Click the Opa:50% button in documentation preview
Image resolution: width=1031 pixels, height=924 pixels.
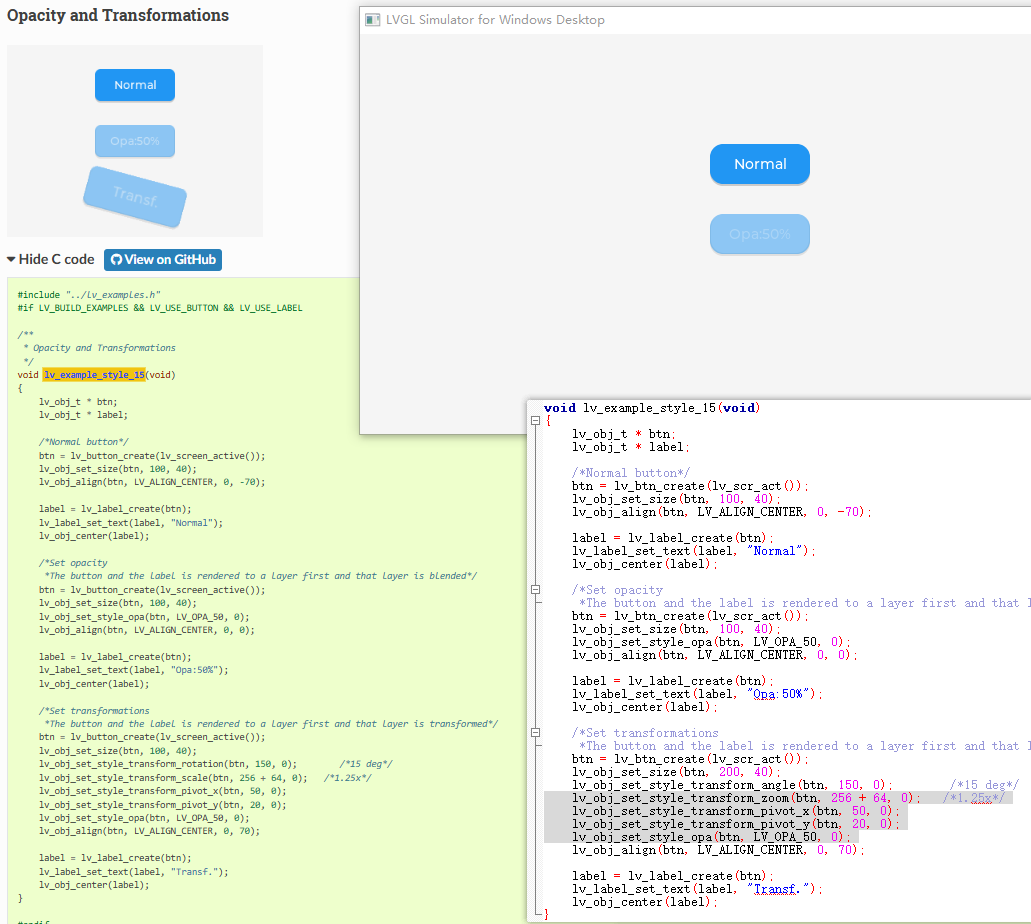(x=135, y=141)
